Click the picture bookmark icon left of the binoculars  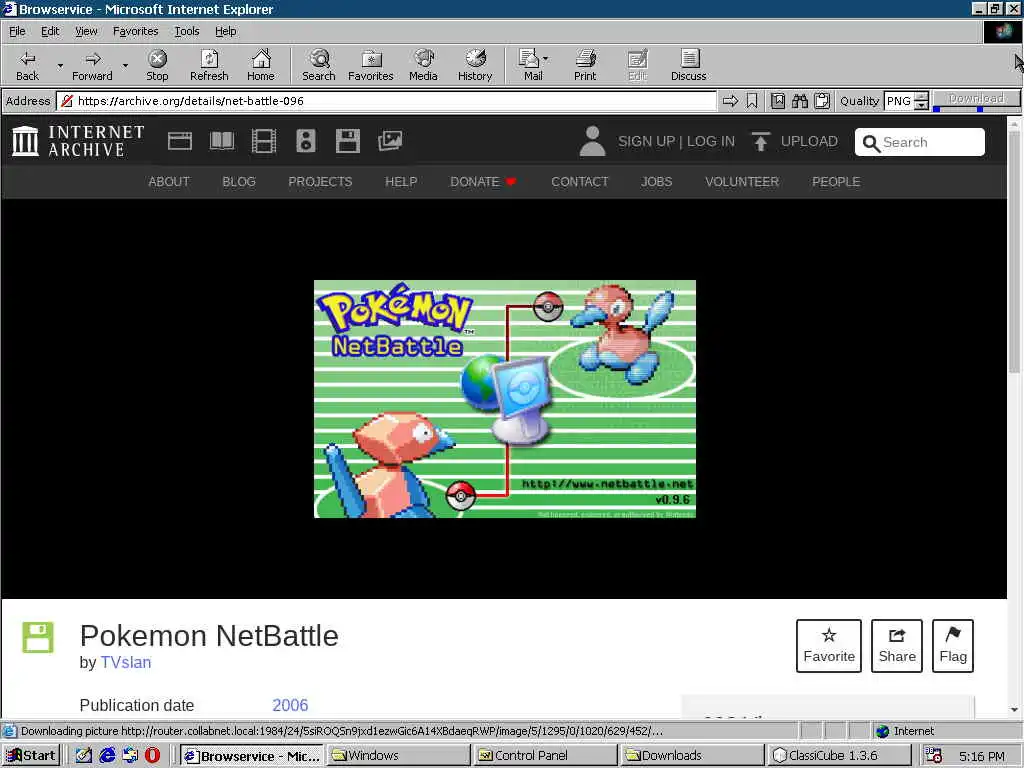tap(778, 101)
